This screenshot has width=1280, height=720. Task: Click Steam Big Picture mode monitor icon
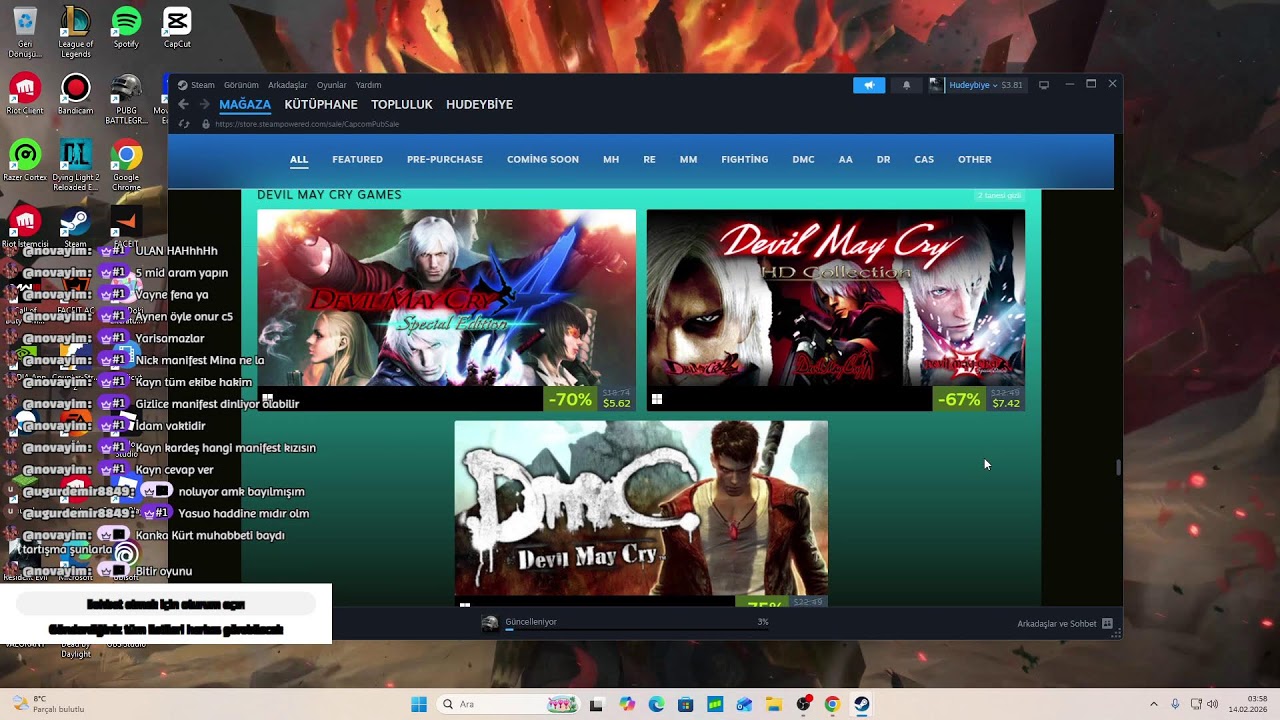(1044, 85)
